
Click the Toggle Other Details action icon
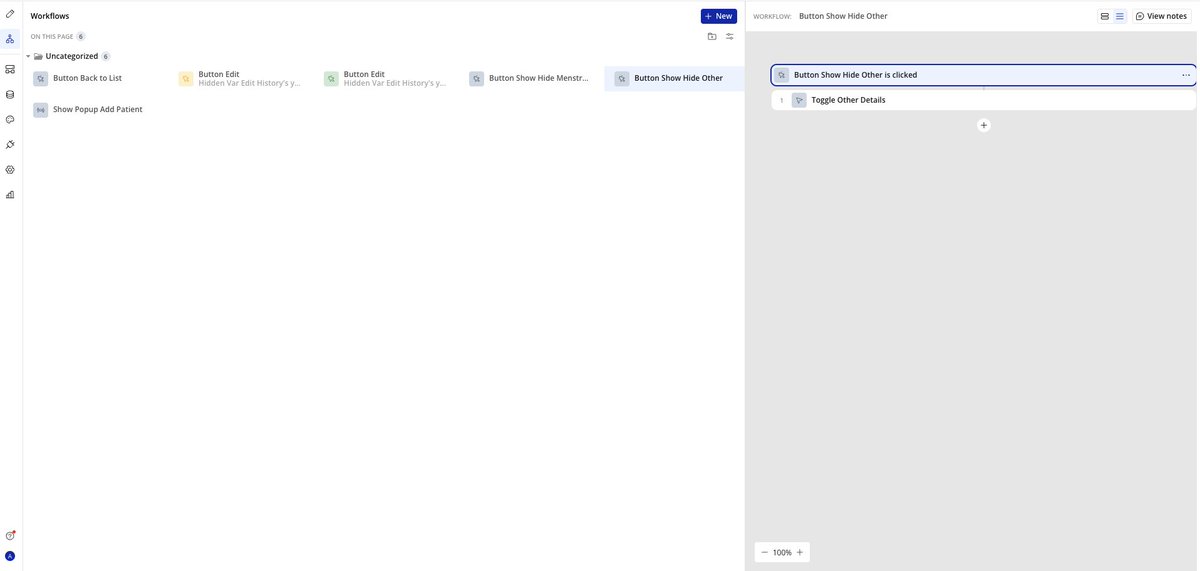coord(799,100)
